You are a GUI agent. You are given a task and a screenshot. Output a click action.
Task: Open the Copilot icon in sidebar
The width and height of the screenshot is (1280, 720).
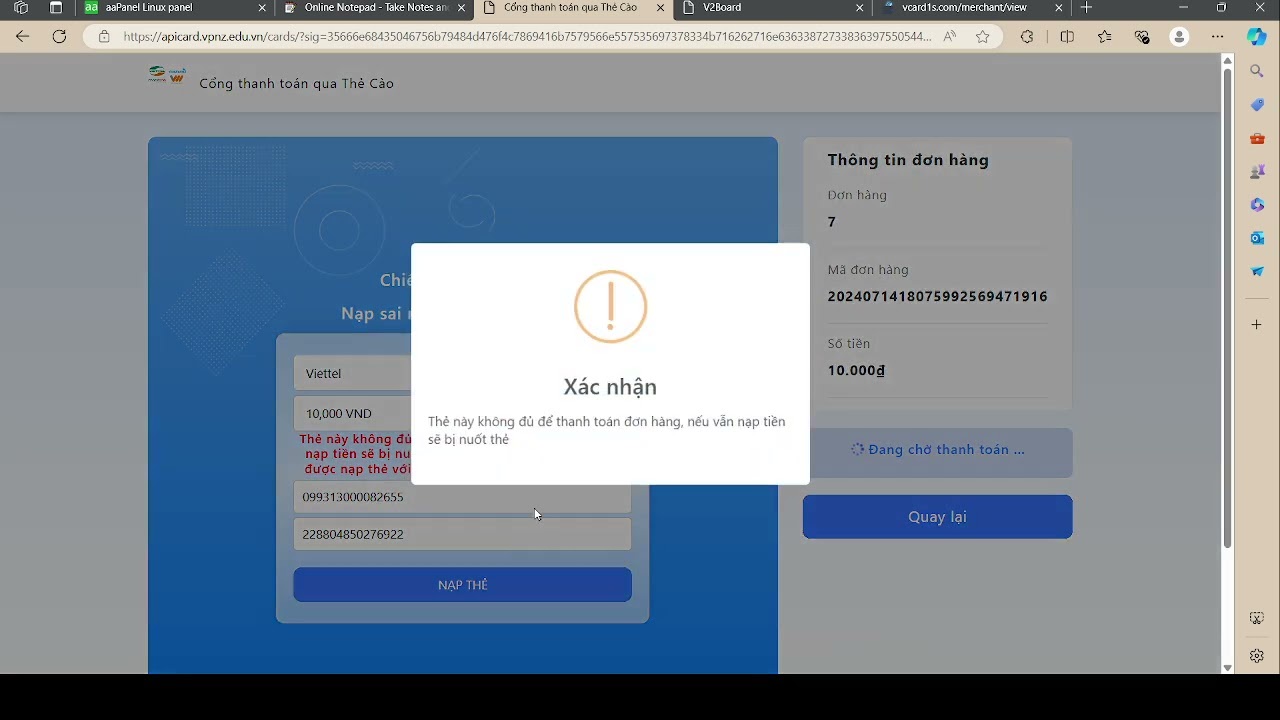1257,37
